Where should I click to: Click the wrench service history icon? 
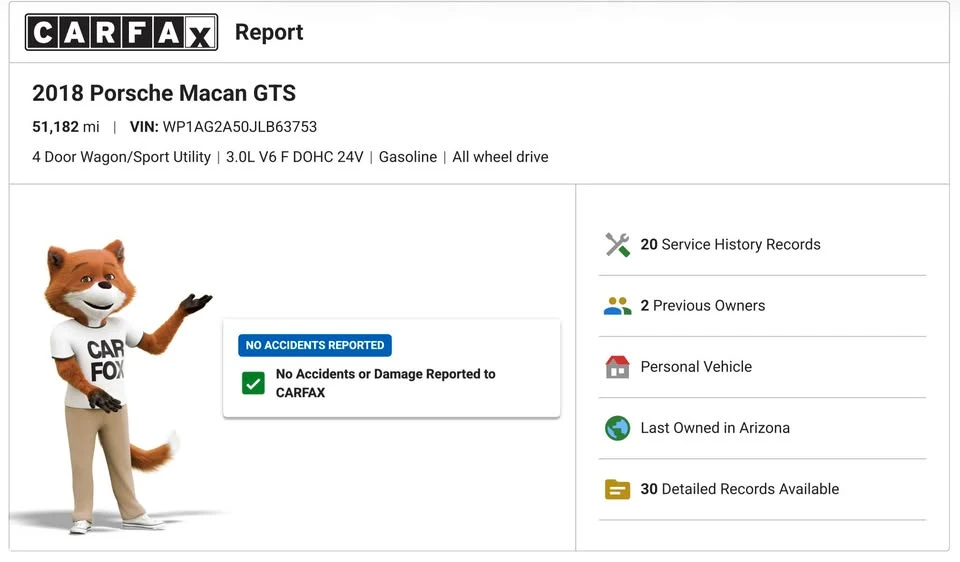click(617, 245)
